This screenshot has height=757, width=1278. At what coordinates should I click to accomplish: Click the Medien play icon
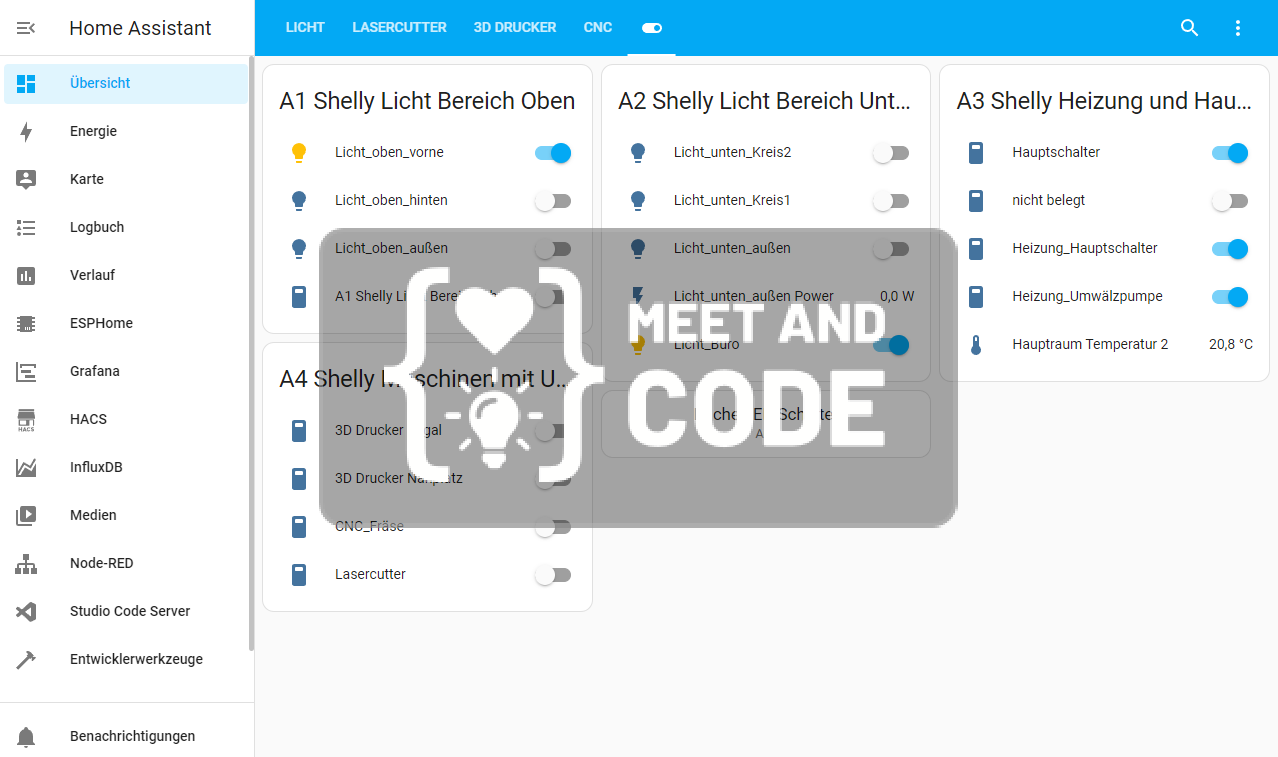(26, 516)
